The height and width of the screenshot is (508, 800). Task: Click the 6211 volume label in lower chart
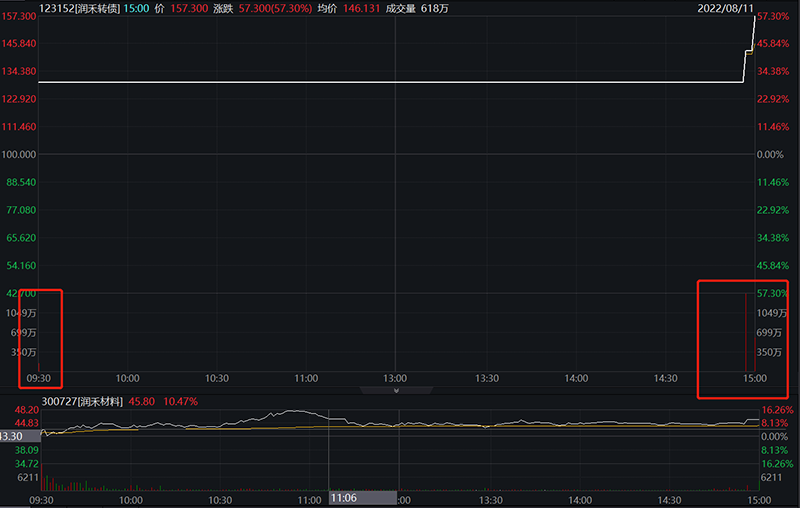[x=26, y=478]
